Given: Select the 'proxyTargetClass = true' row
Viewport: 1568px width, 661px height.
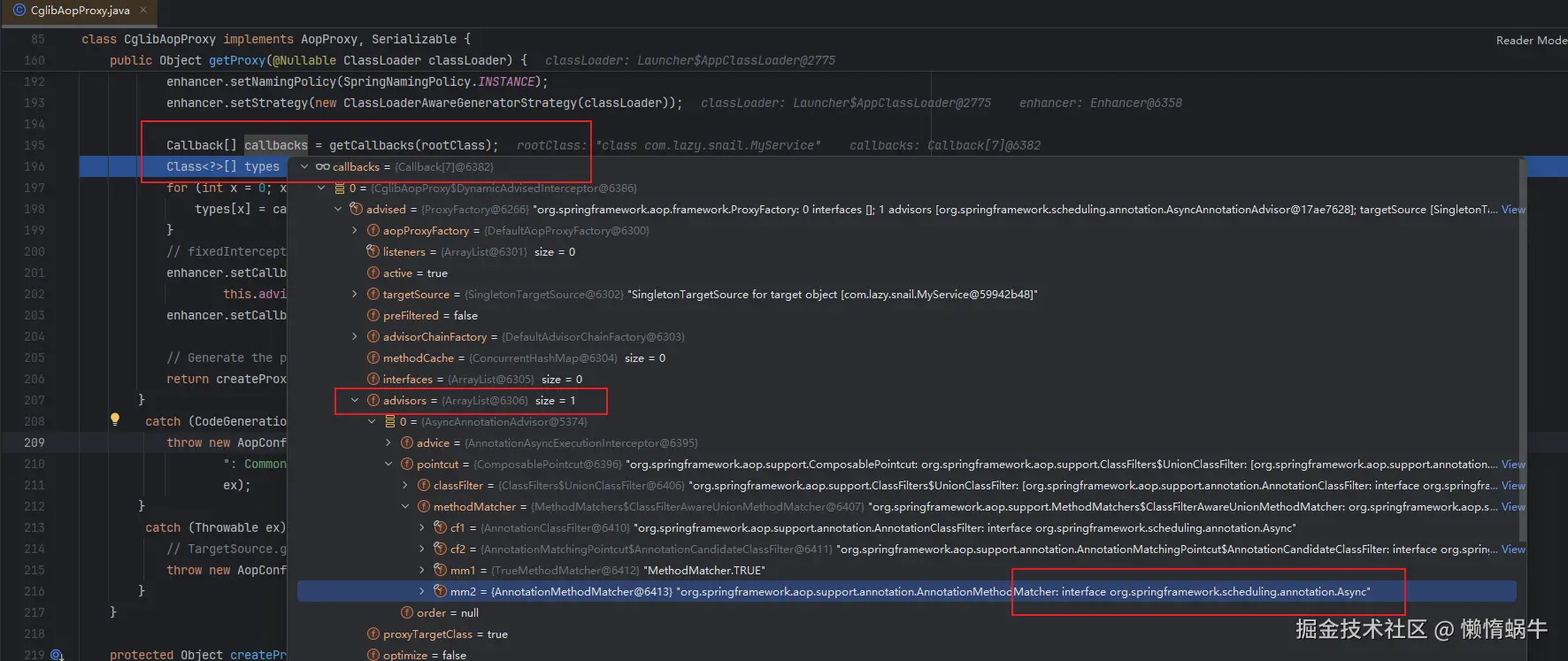Looking at the screenshot, I should tap(907, 634).
